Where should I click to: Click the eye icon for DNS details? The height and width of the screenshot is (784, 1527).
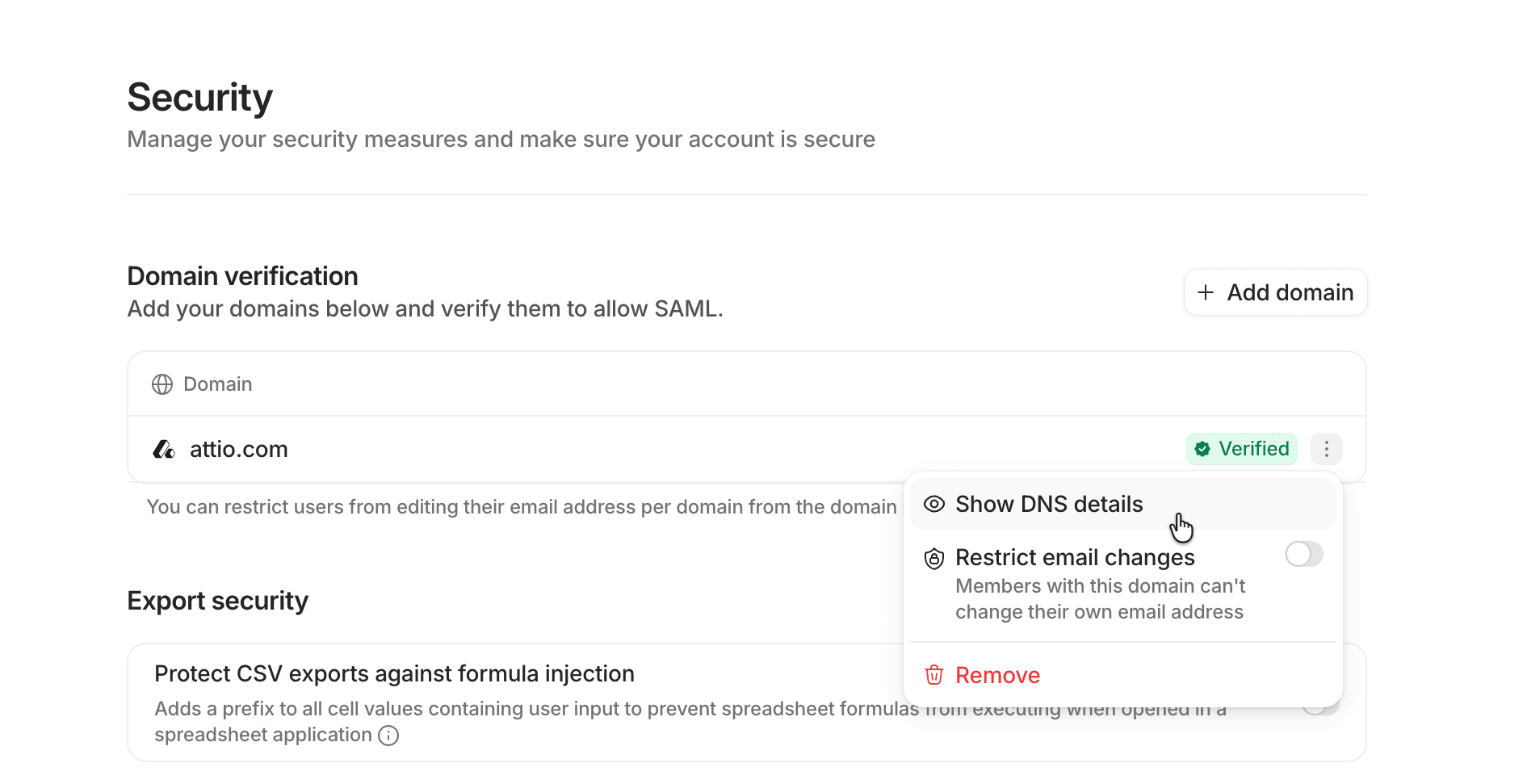pos(934,505)
